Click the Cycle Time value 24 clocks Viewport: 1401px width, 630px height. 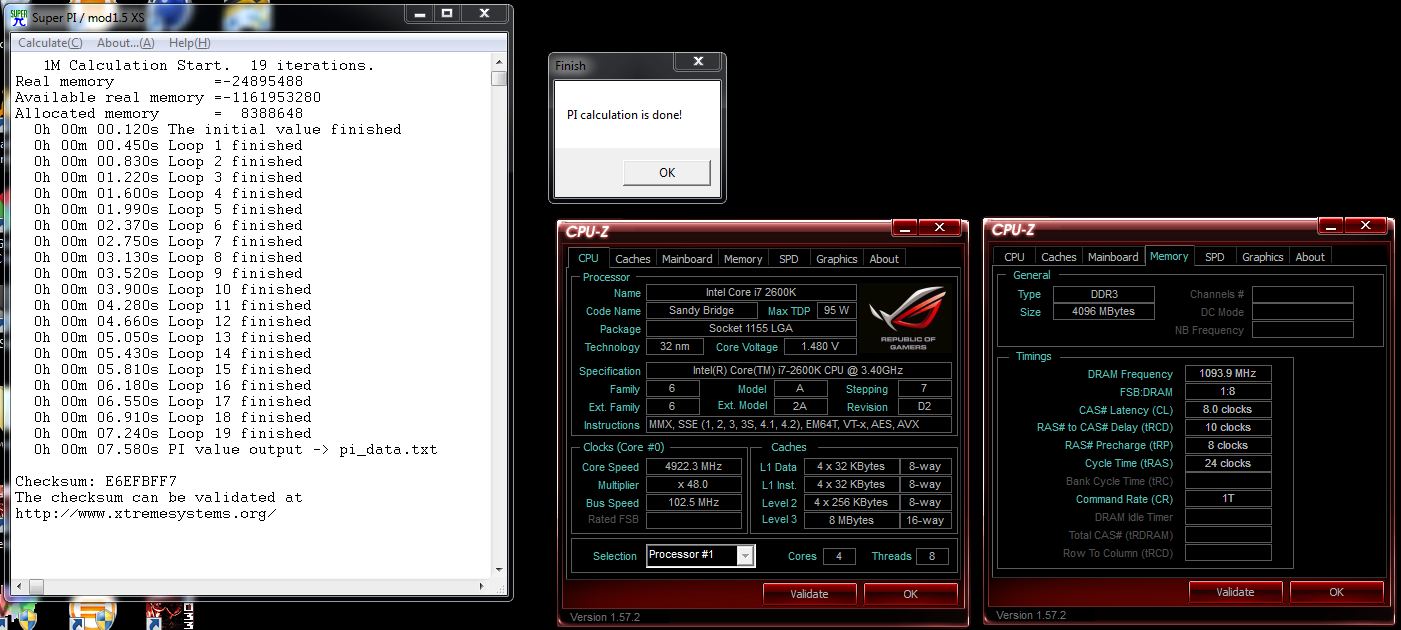click(1228, 463)
